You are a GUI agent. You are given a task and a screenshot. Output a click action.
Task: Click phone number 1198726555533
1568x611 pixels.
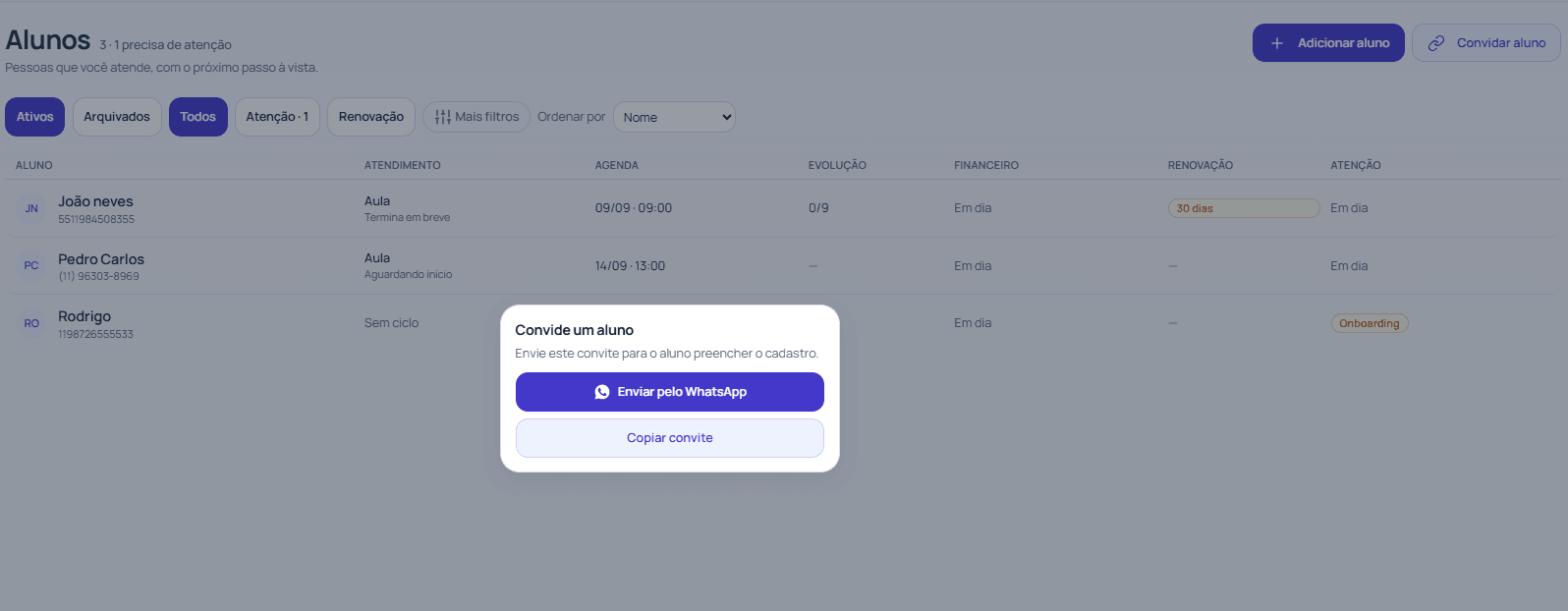pyautogui.click(x=95, y=334)
